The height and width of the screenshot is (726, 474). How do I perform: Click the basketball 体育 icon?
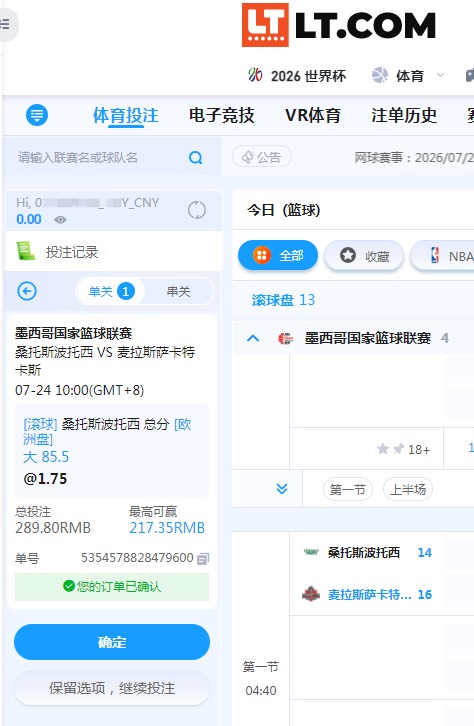tap(380, 75)
